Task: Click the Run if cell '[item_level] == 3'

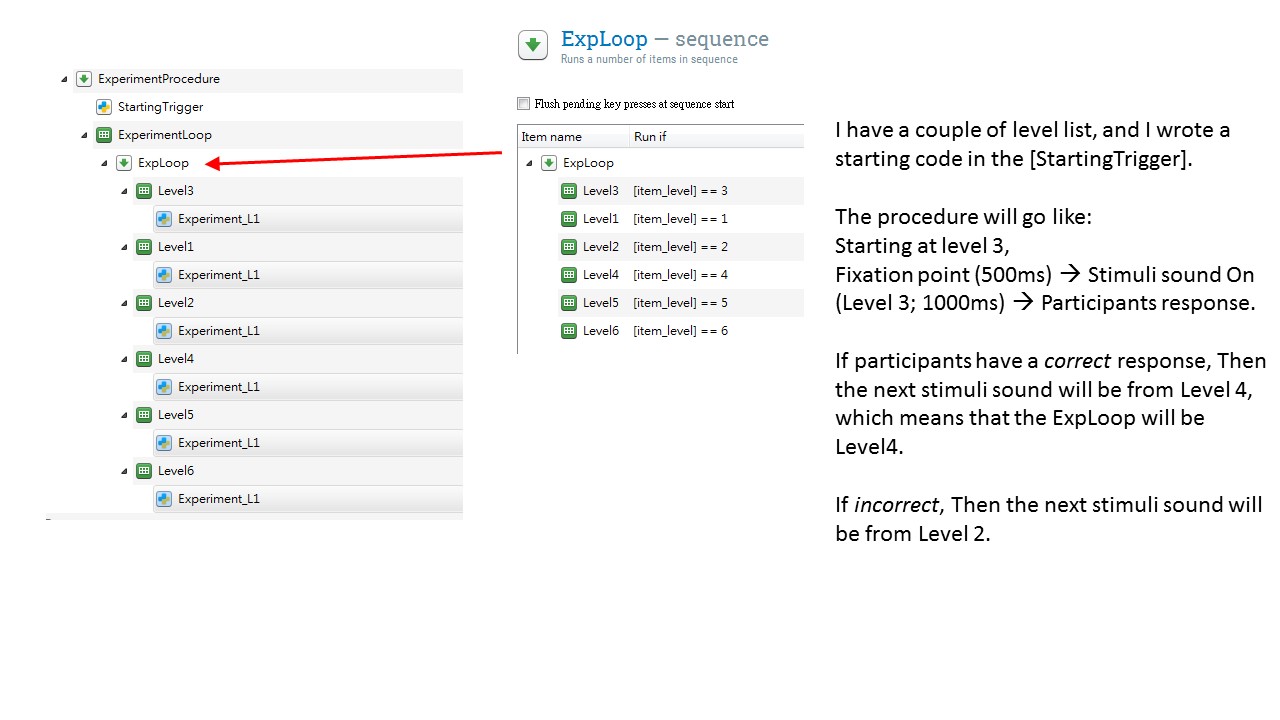Action: [x=681, y=191]
